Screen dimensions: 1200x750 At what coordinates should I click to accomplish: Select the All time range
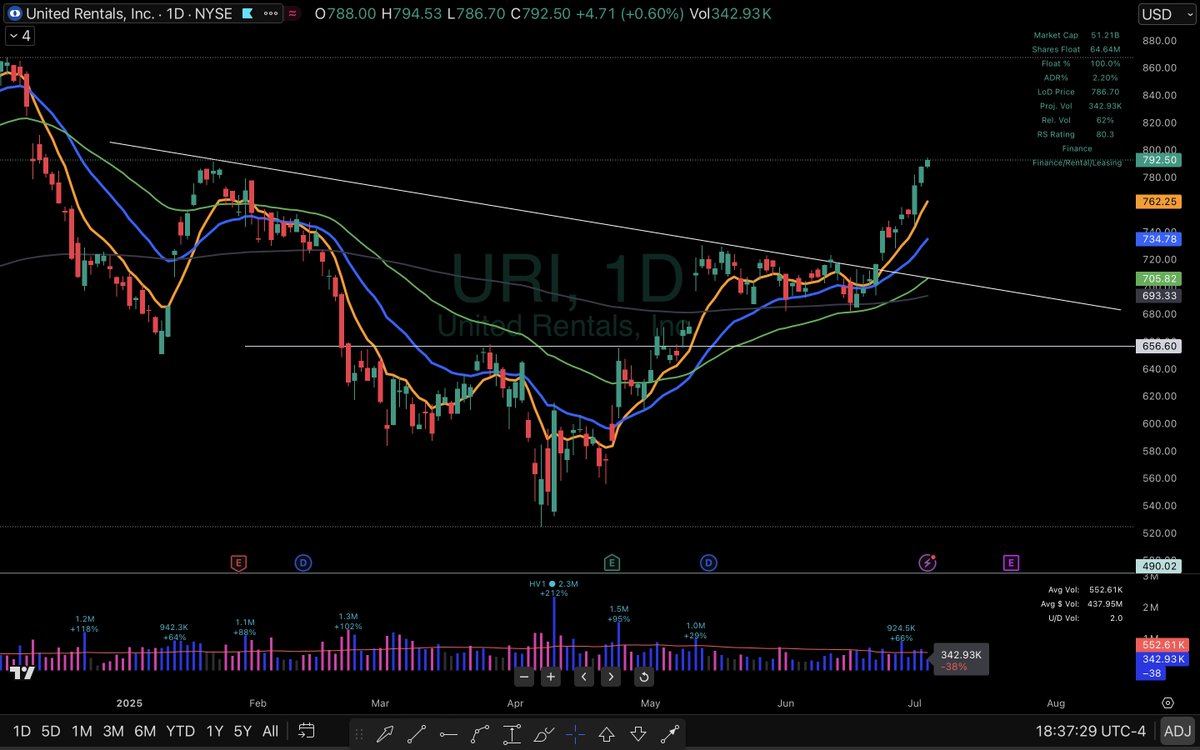[x=270, y=731]
